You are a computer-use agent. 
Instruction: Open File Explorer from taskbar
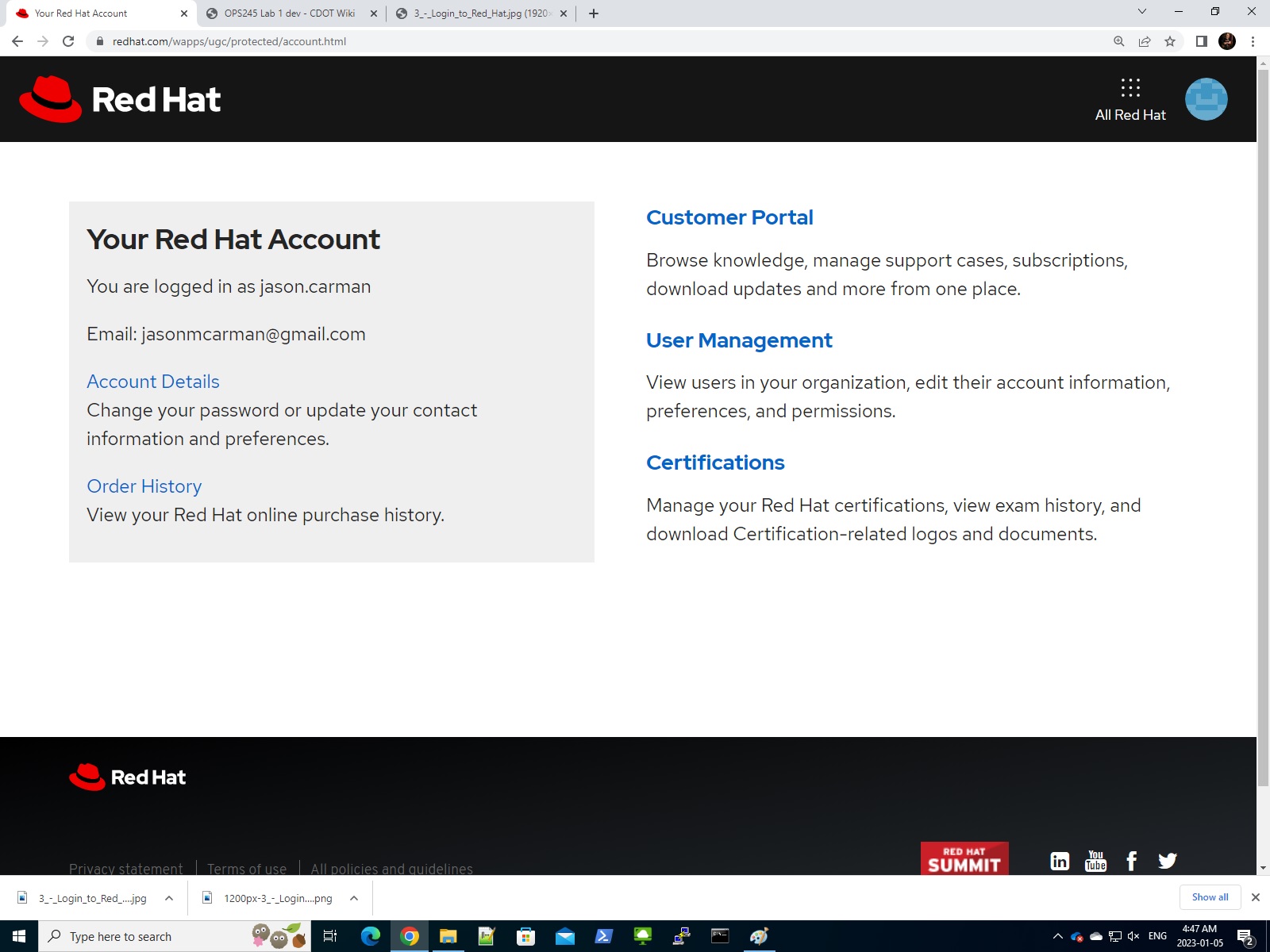coord(448,936)
